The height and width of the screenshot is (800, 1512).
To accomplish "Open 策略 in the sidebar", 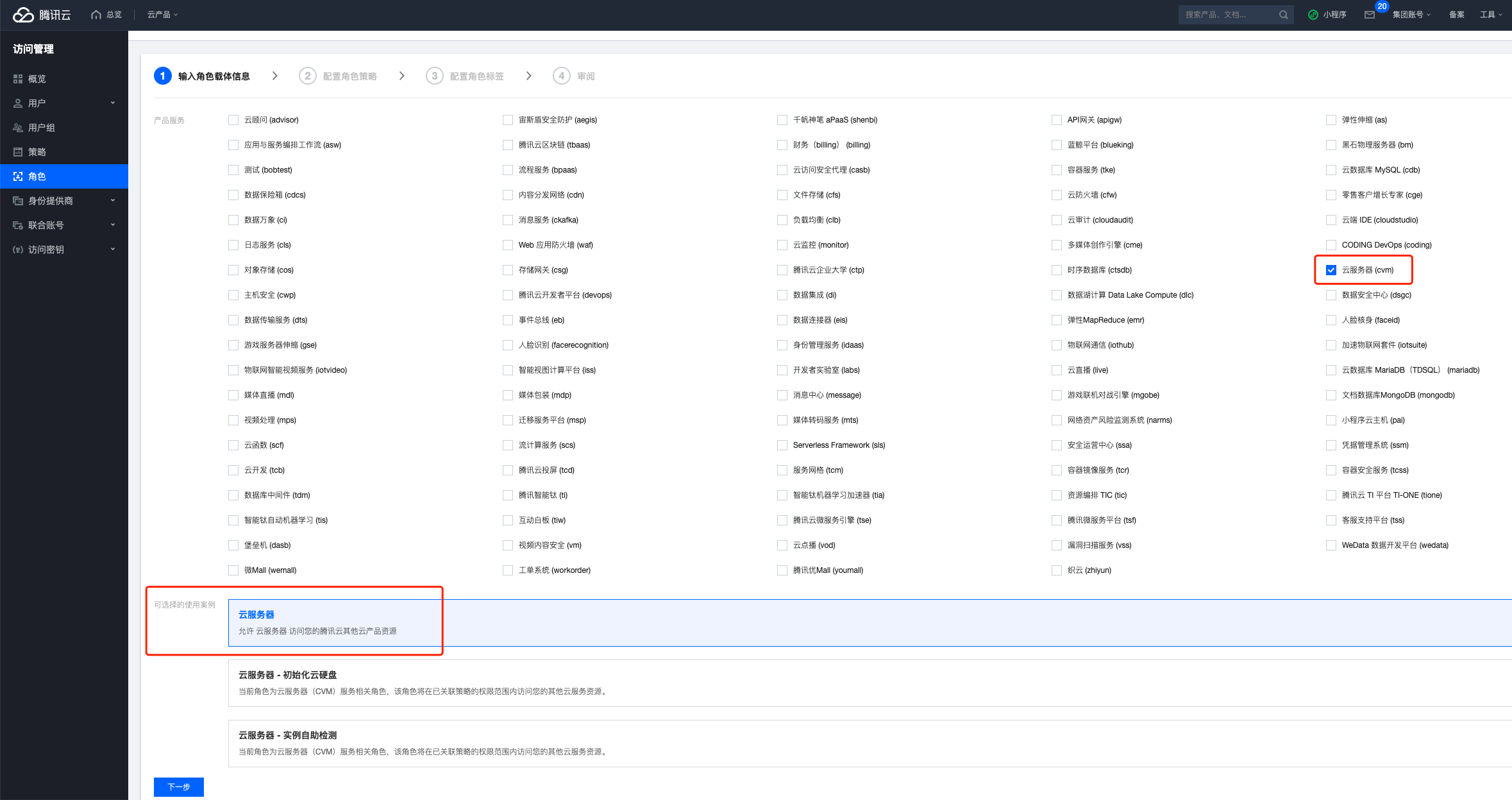I will pyautogui.click(x=64, y=152).
